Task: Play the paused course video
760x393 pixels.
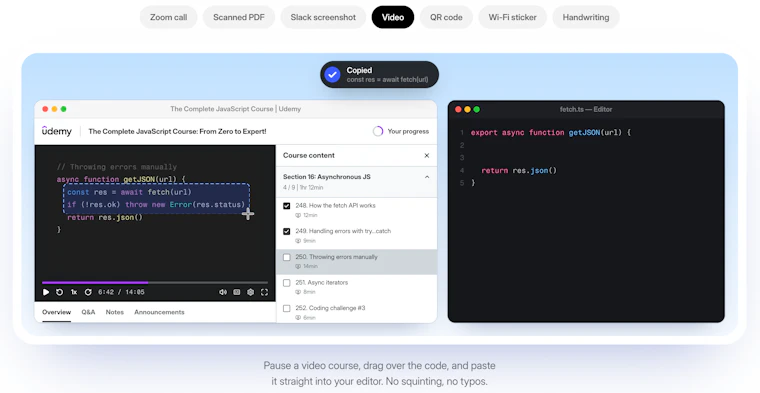Action: 46,292
